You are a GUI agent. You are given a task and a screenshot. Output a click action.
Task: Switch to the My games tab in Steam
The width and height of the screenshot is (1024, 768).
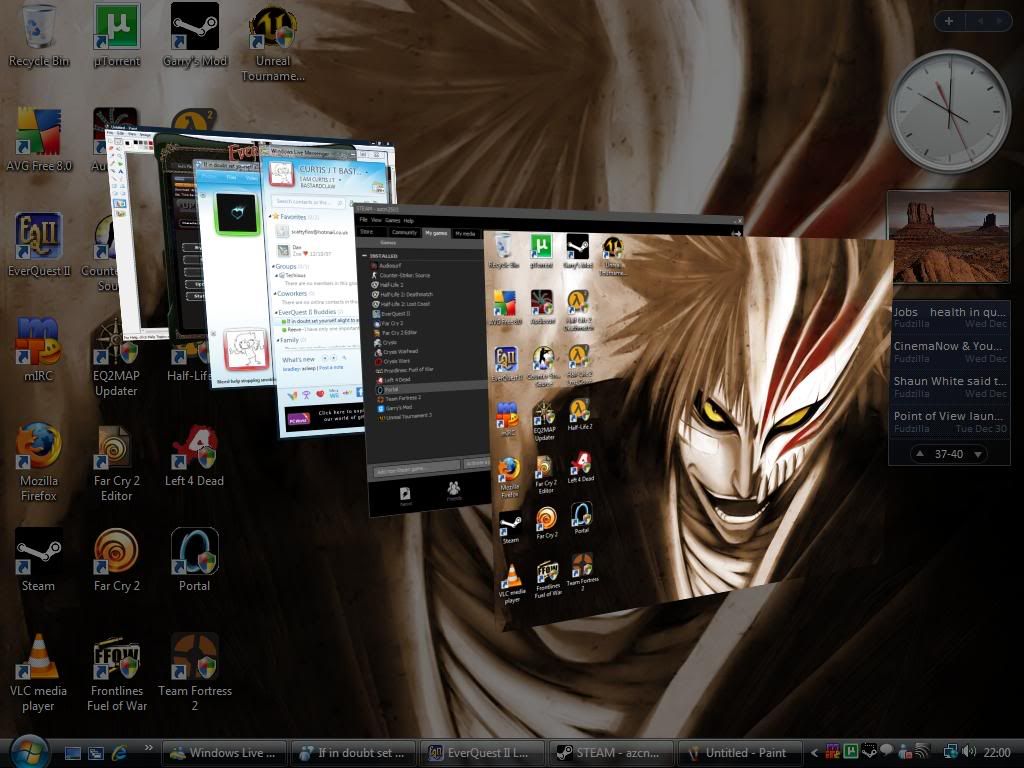(x=436, y=233)
